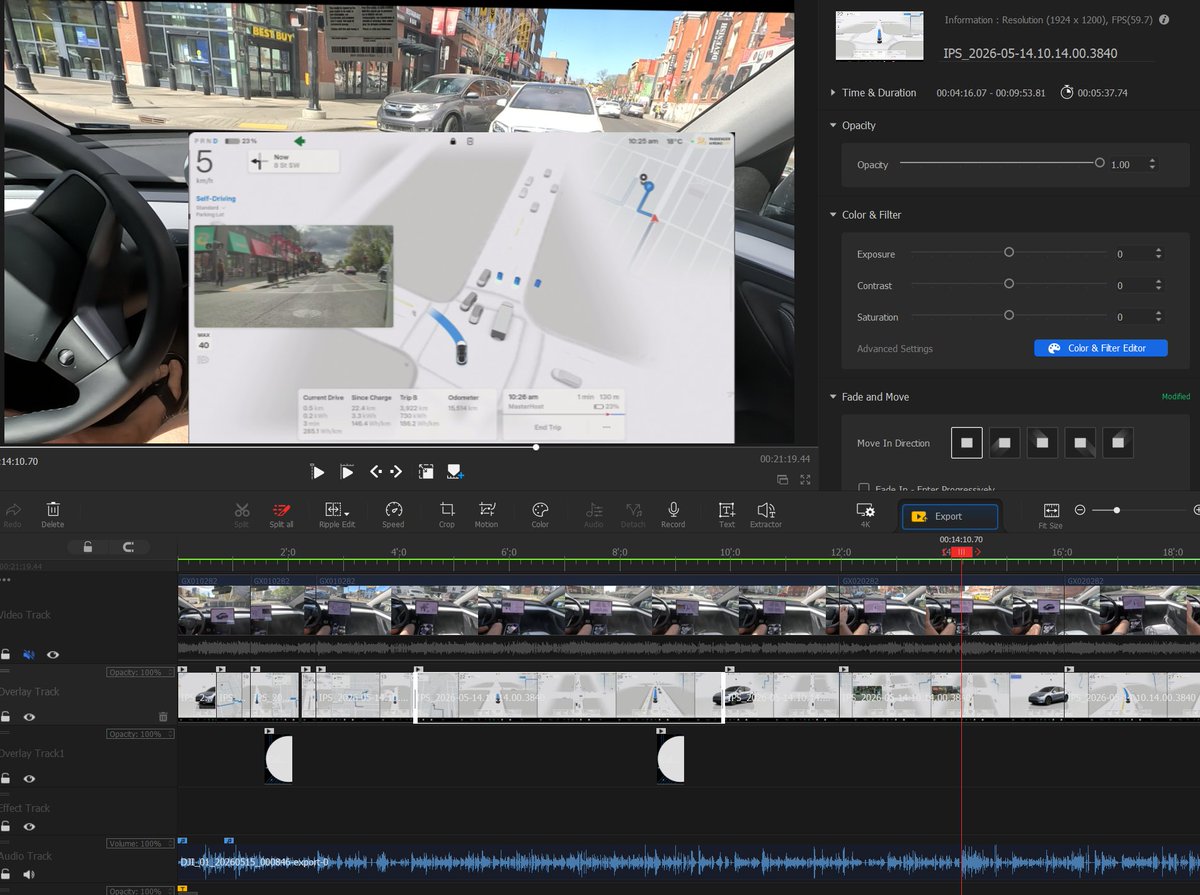
Task: Hide the Effect Track with its eye icon
Action: [x=29, y=827]
